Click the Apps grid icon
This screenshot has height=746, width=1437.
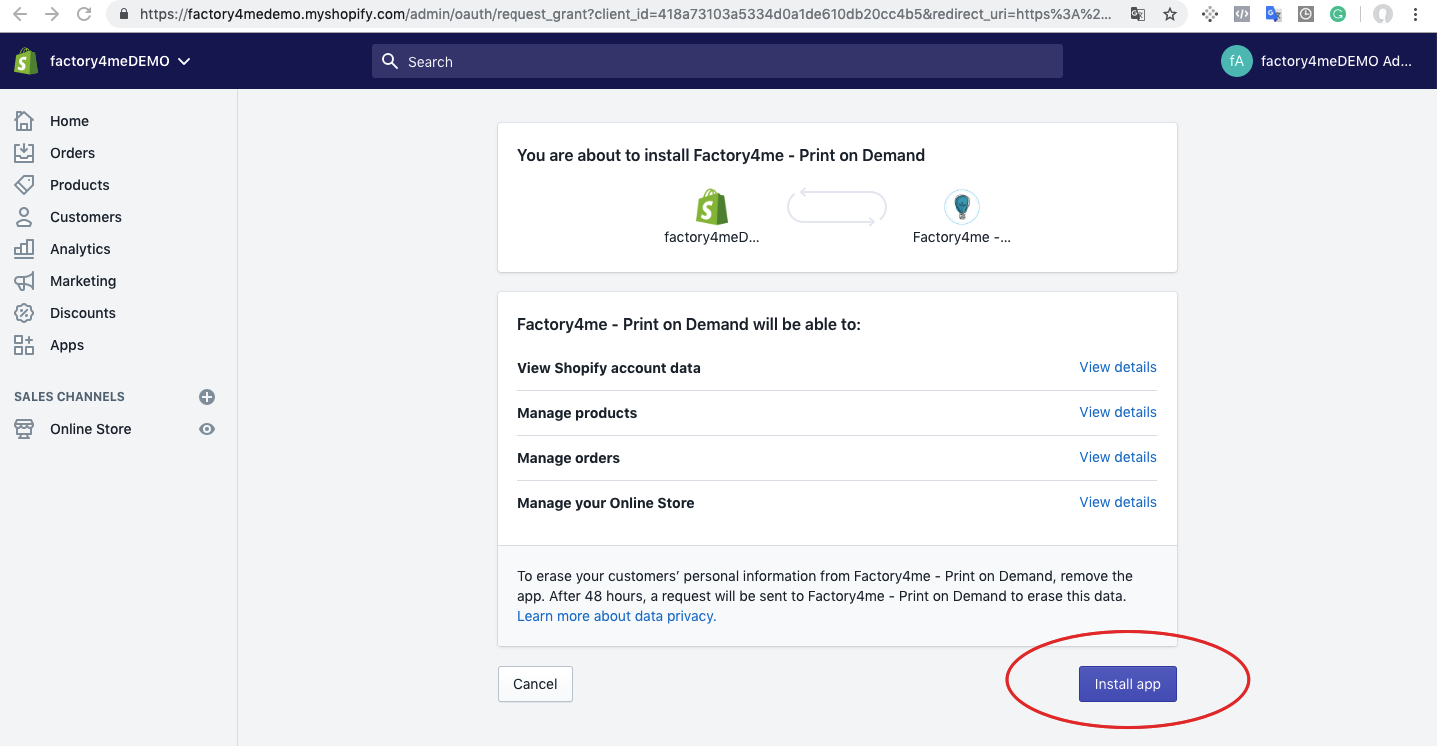(24, 344)
